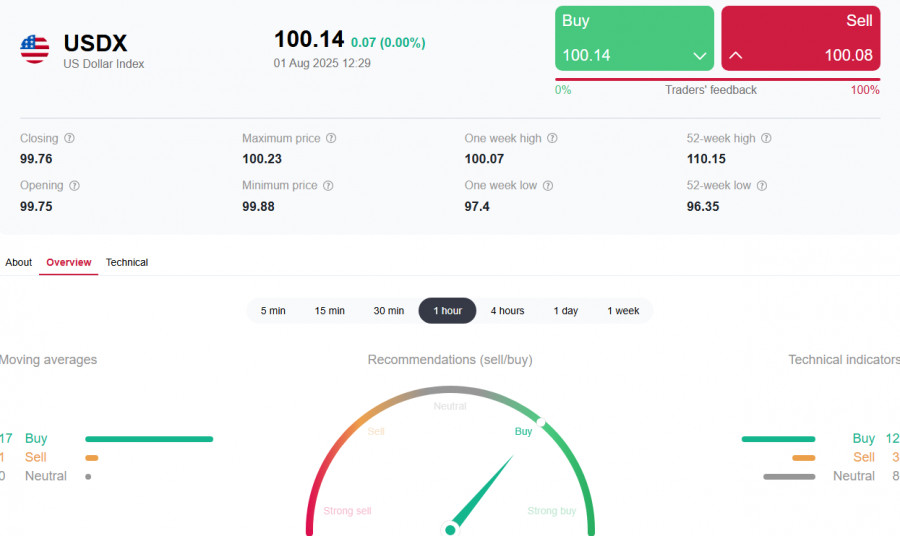900x536 pixels.
Task: Click the green moving averages Buy bar
Action: 149,439
